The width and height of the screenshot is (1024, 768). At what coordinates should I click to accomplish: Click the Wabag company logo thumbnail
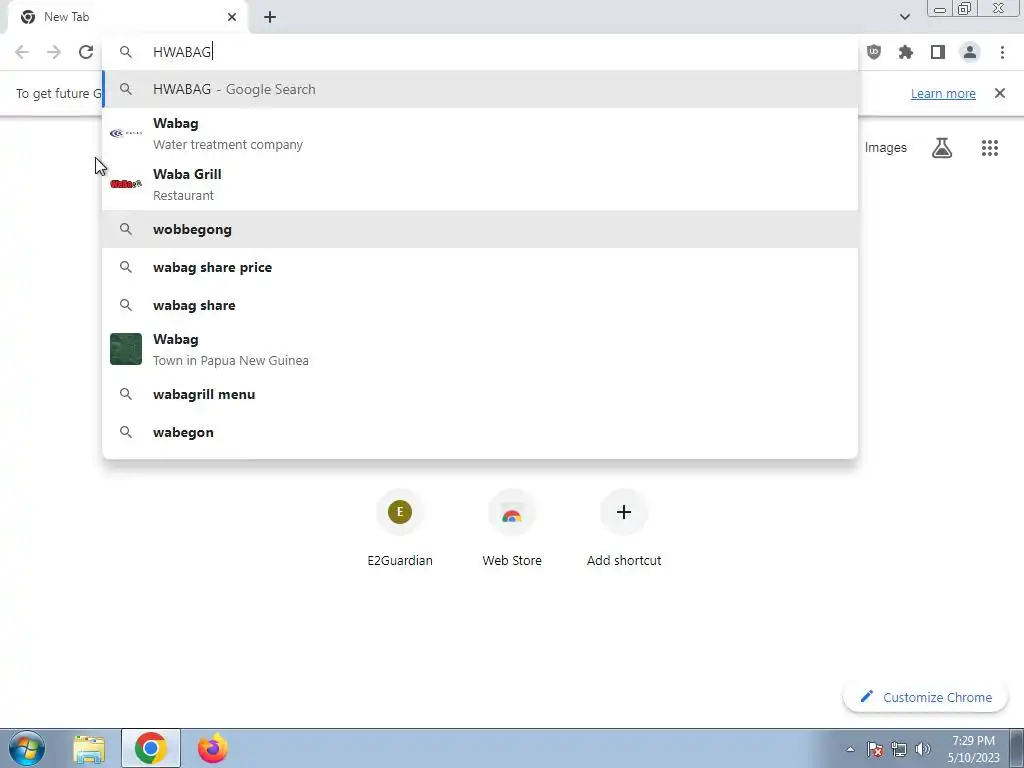point(125,133)
